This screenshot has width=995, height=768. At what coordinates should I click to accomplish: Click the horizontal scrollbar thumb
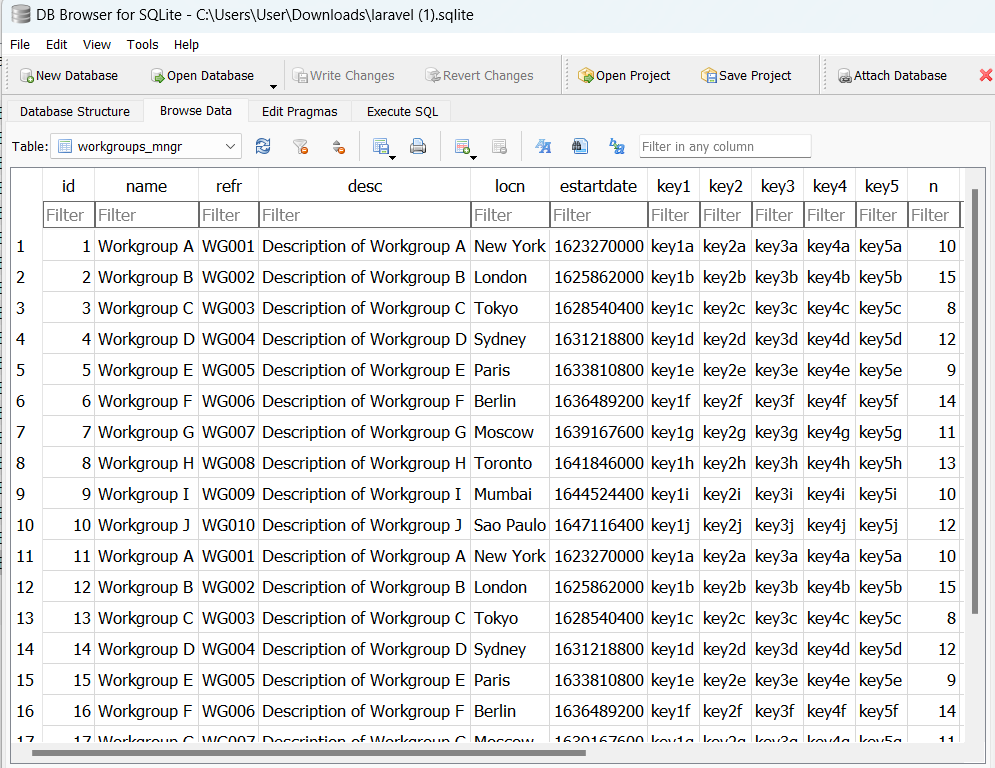[308, 753]
